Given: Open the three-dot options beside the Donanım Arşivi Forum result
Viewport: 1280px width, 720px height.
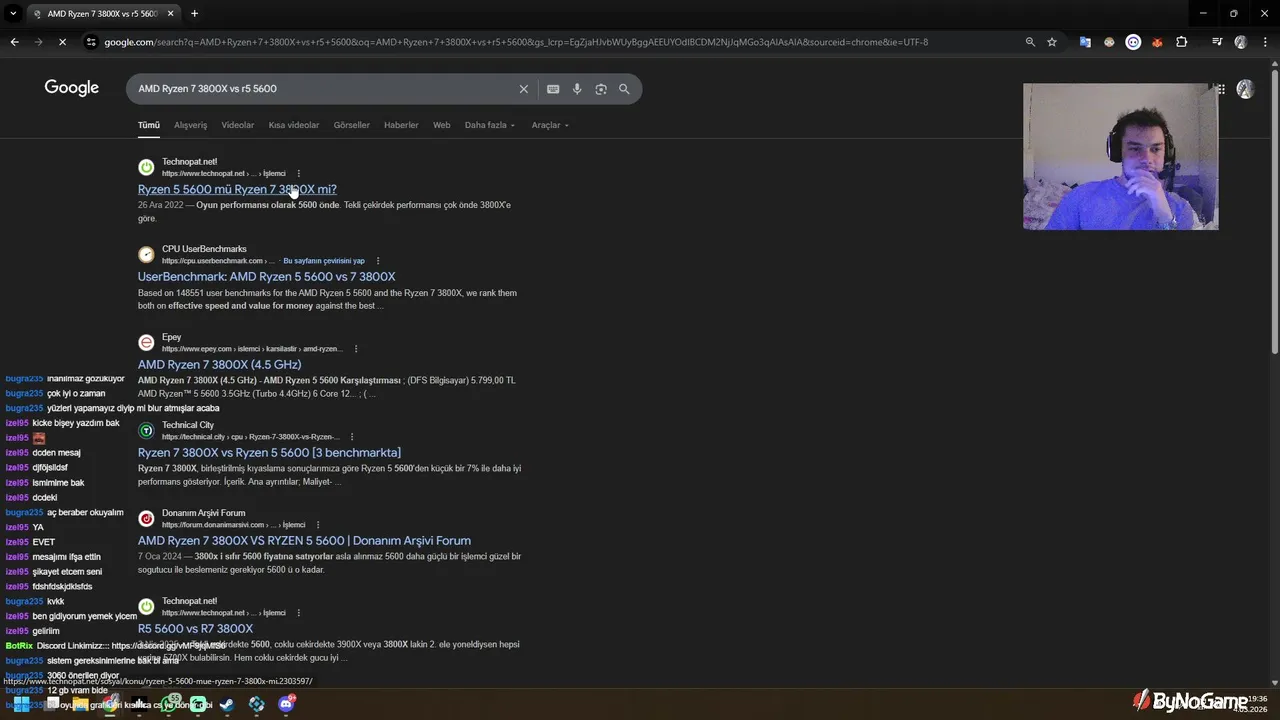Looking at the screenshot, I should click(318, 525).
